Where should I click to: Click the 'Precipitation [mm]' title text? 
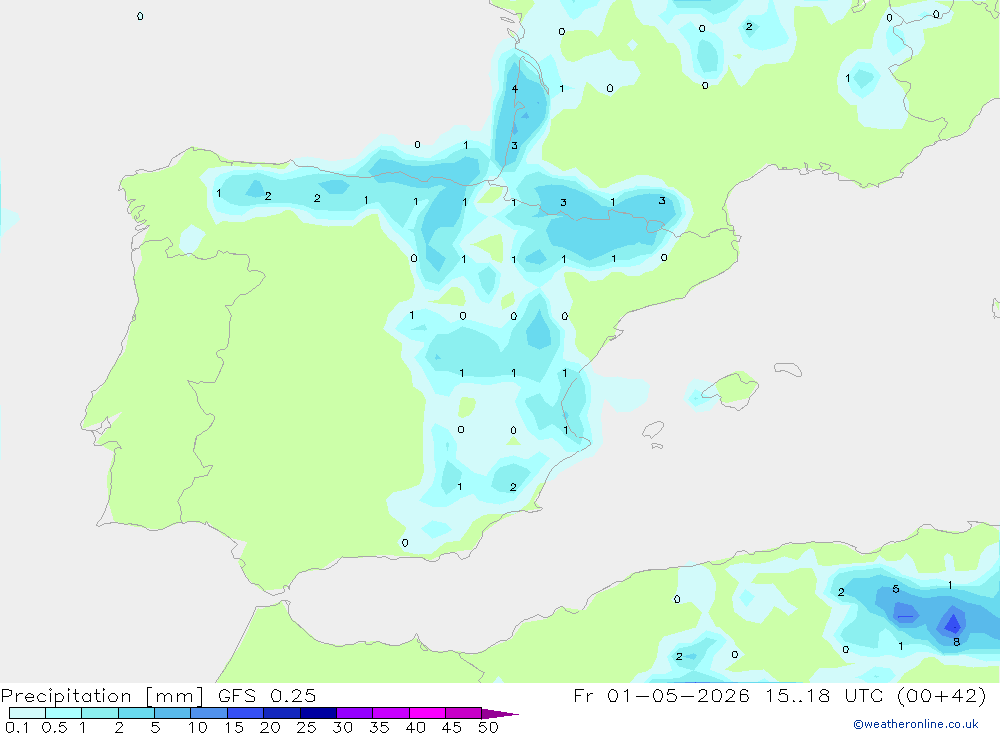click(x=102, y=695)
